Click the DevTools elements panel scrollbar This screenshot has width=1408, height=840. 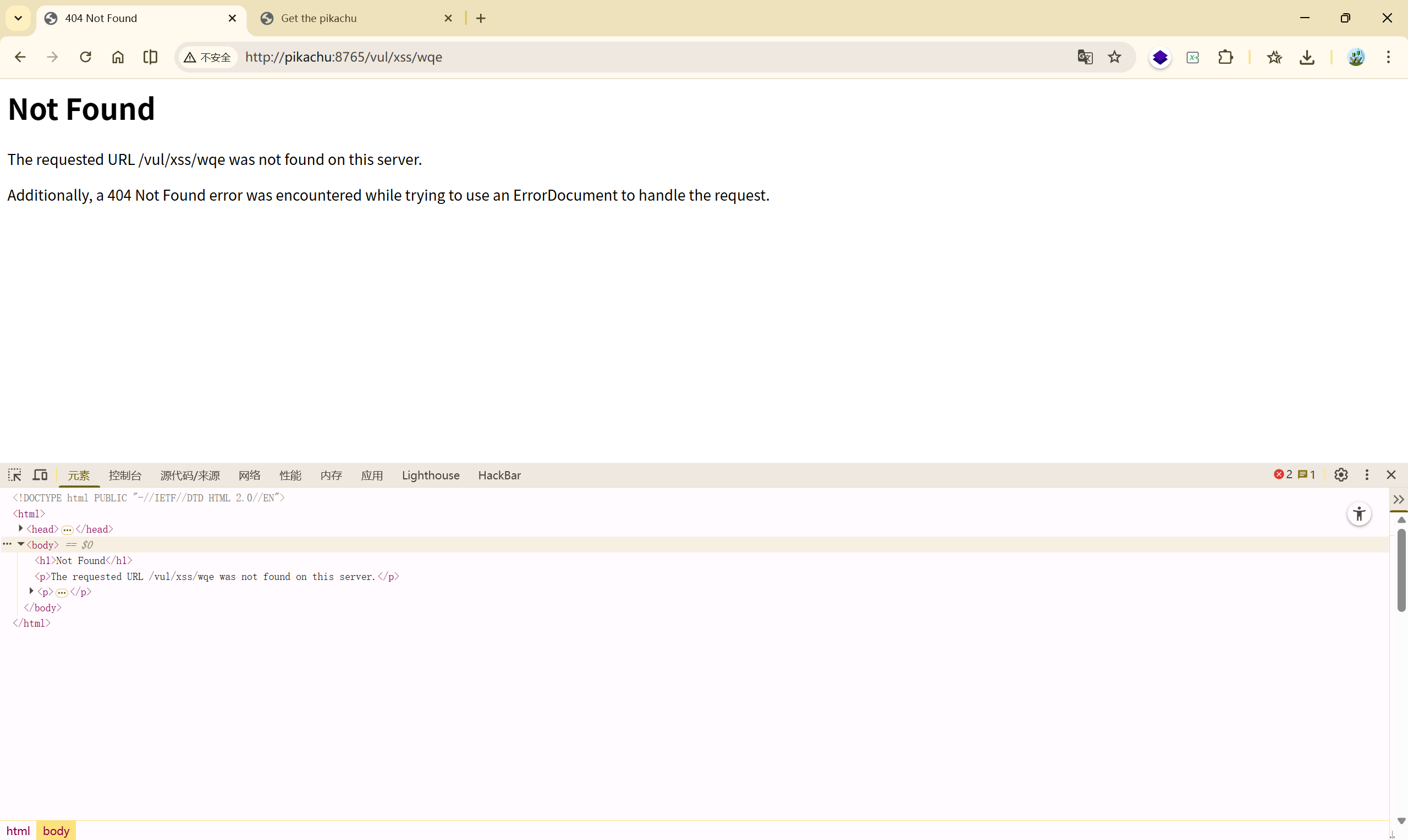[1401, 569]
